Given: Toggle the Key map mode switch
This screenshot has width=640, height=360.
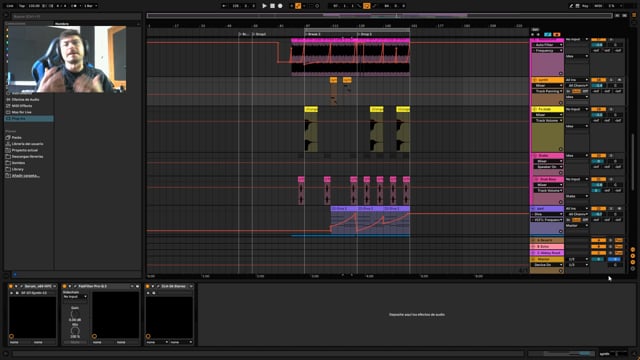Looking at the screenshot, I should pyautogui.click(x=585, y=6).
